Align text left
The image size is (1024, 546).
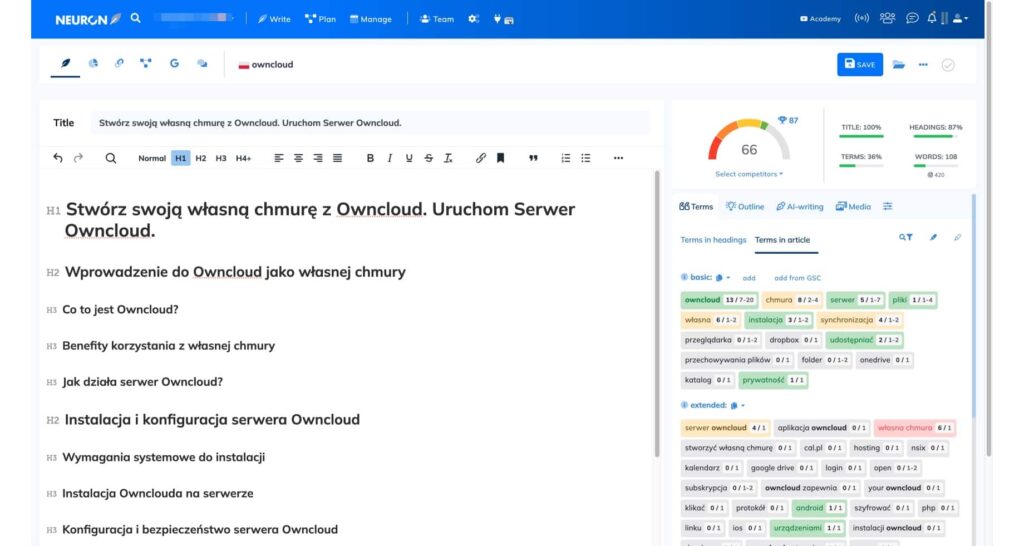pyautogui.click(x=278, y=158)
